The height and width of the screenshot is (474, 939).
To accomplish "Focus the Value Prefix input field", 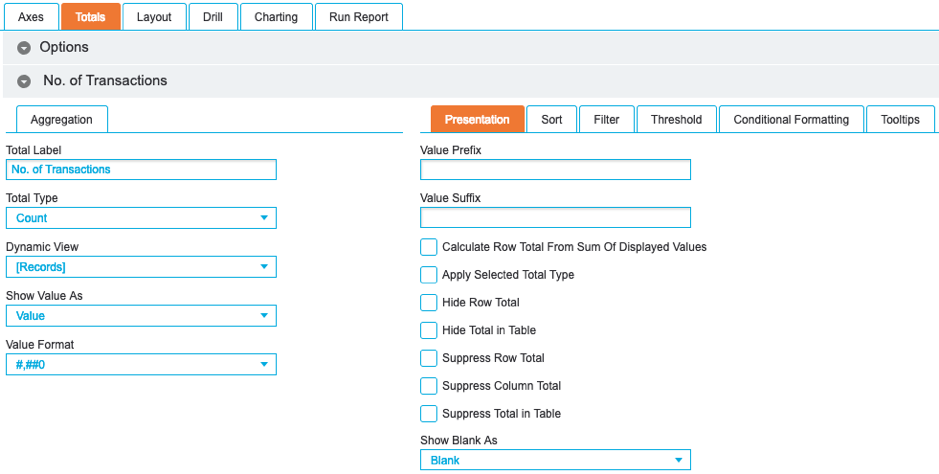I will click(555, 170).
